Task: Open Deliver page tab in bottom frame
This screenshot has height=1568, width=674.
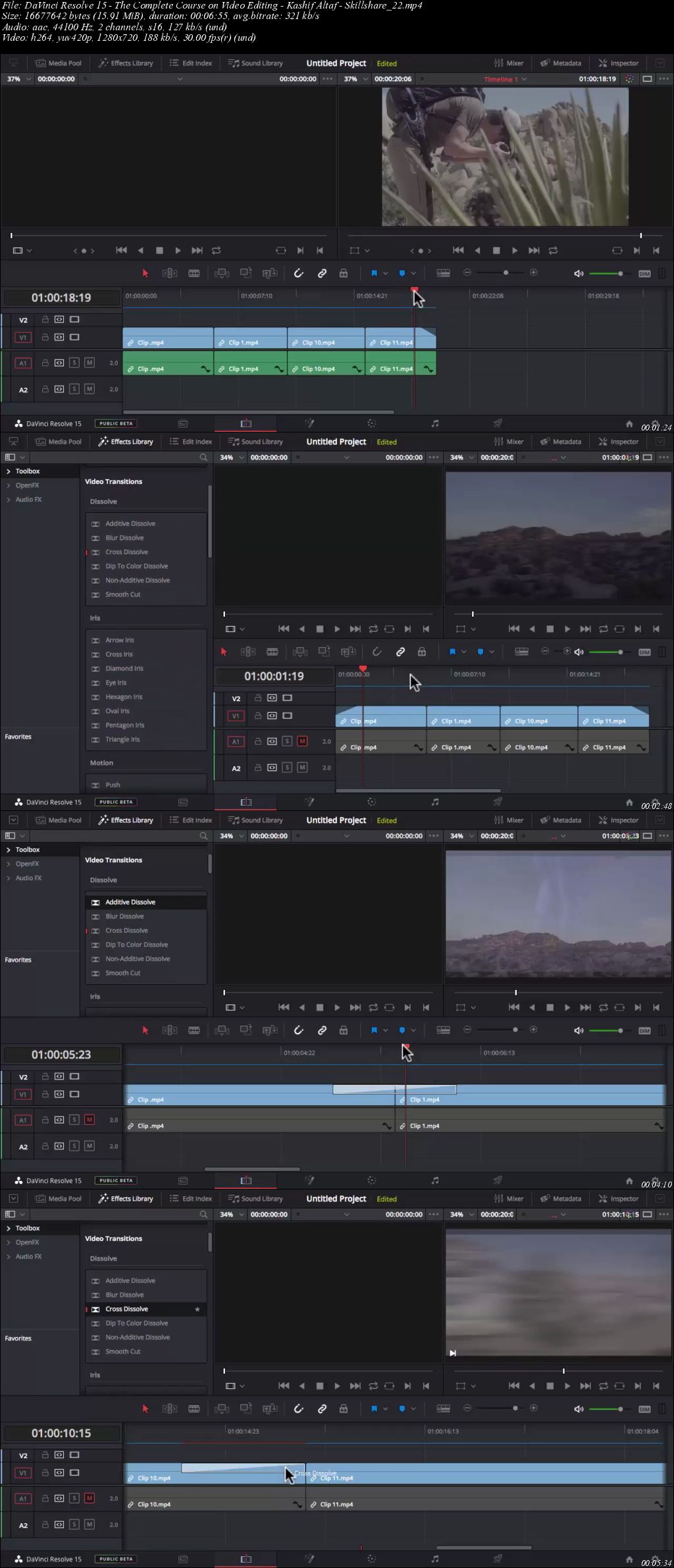Action: [498, 1559]
